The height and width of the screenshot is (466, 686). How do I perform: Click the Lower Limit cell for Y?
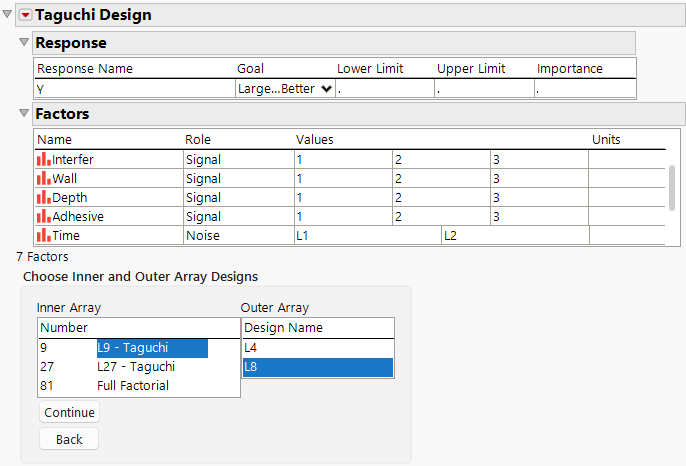(385, 89)
